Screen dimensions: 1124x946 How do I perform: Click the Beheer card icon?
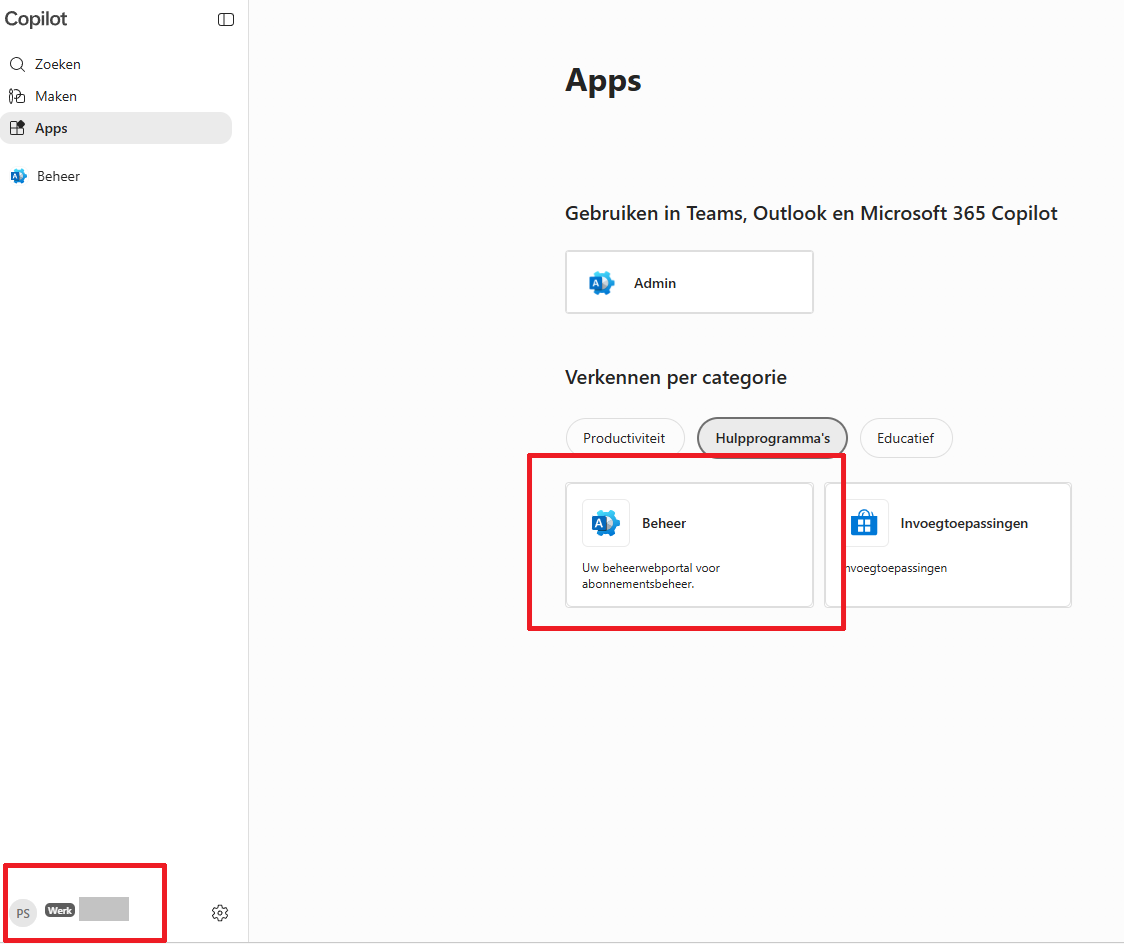tap(606, 523)
